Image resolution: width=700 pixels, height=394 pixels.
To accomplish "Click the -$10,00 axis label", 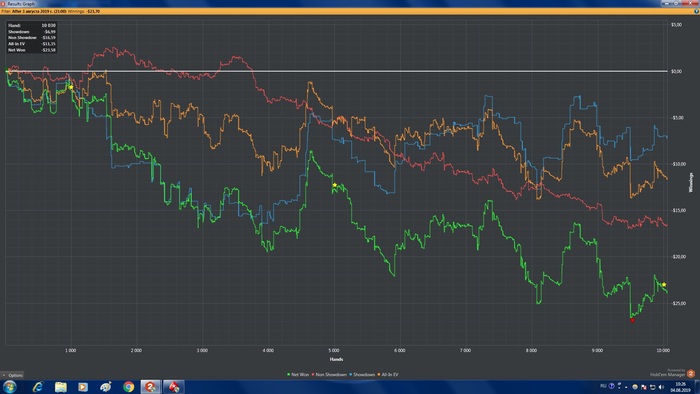I will (677, 164).
